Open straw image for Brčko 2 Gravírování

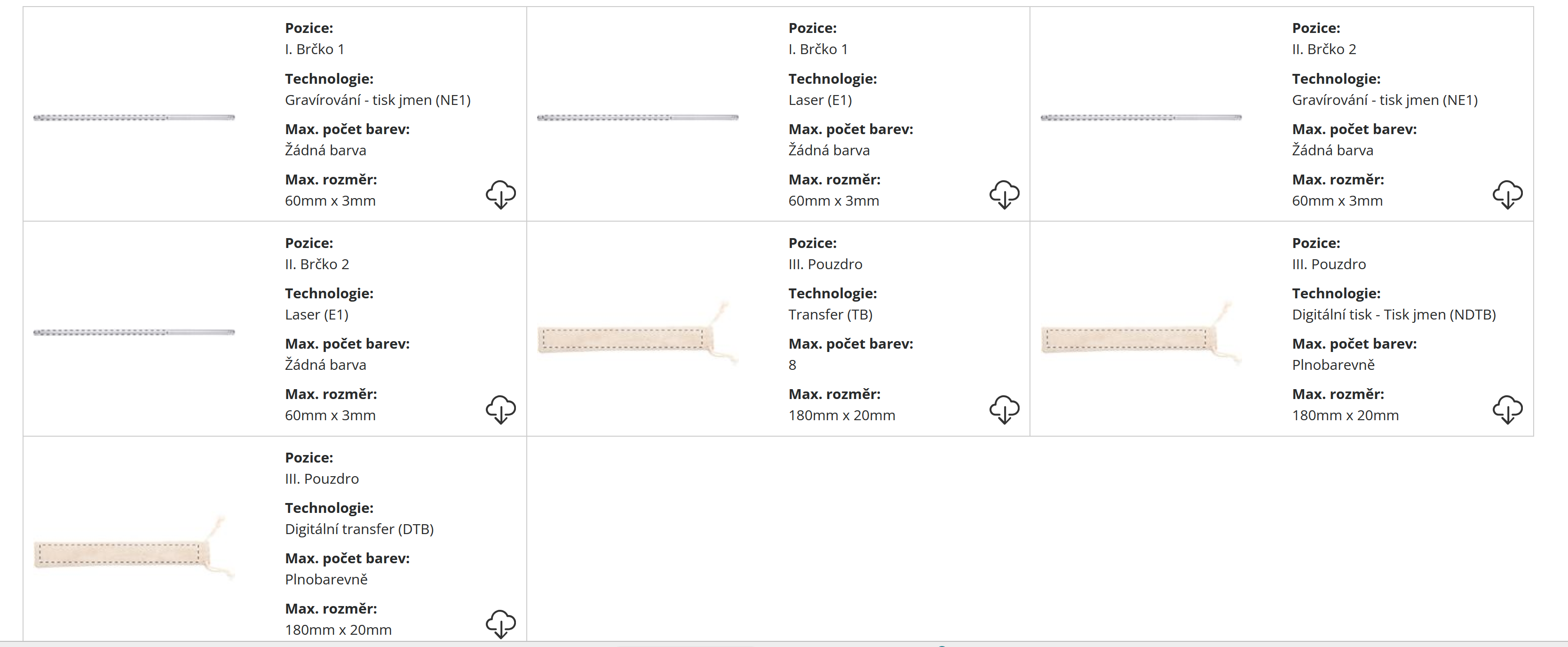click(1140, 118)
